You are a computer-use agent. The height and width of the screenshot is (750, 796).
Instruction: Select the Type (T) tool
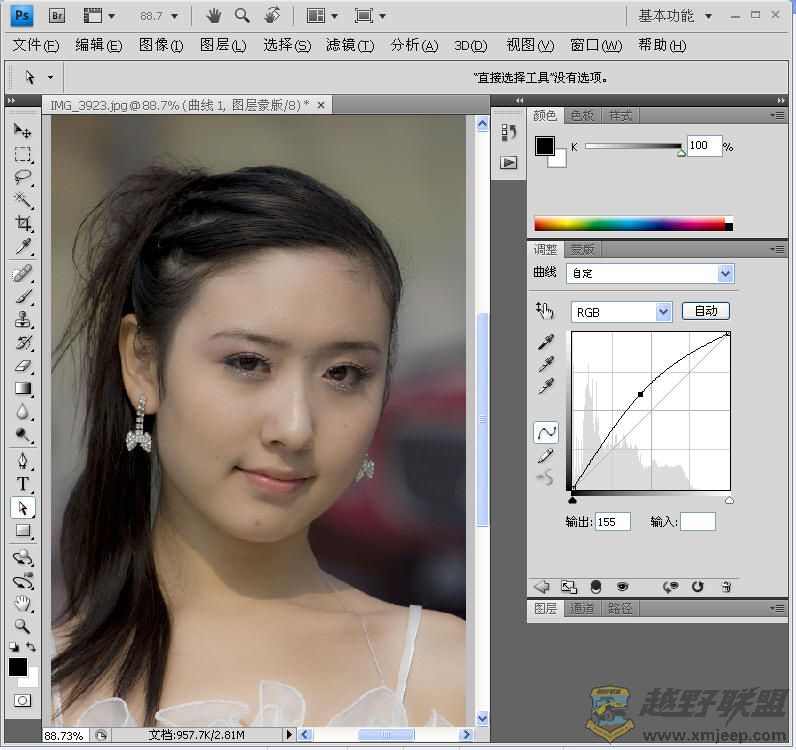pos(22,485)
